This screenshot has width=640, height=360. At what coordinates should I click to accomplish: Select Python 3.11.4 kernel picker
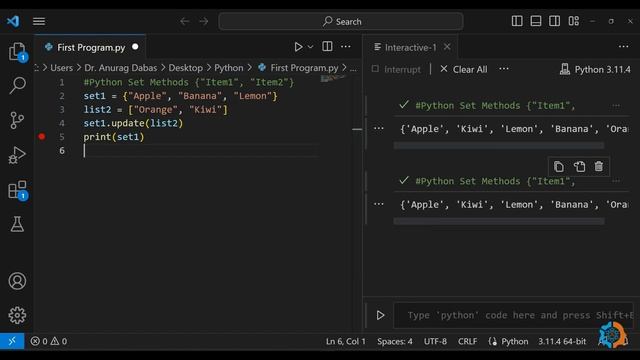596,69
